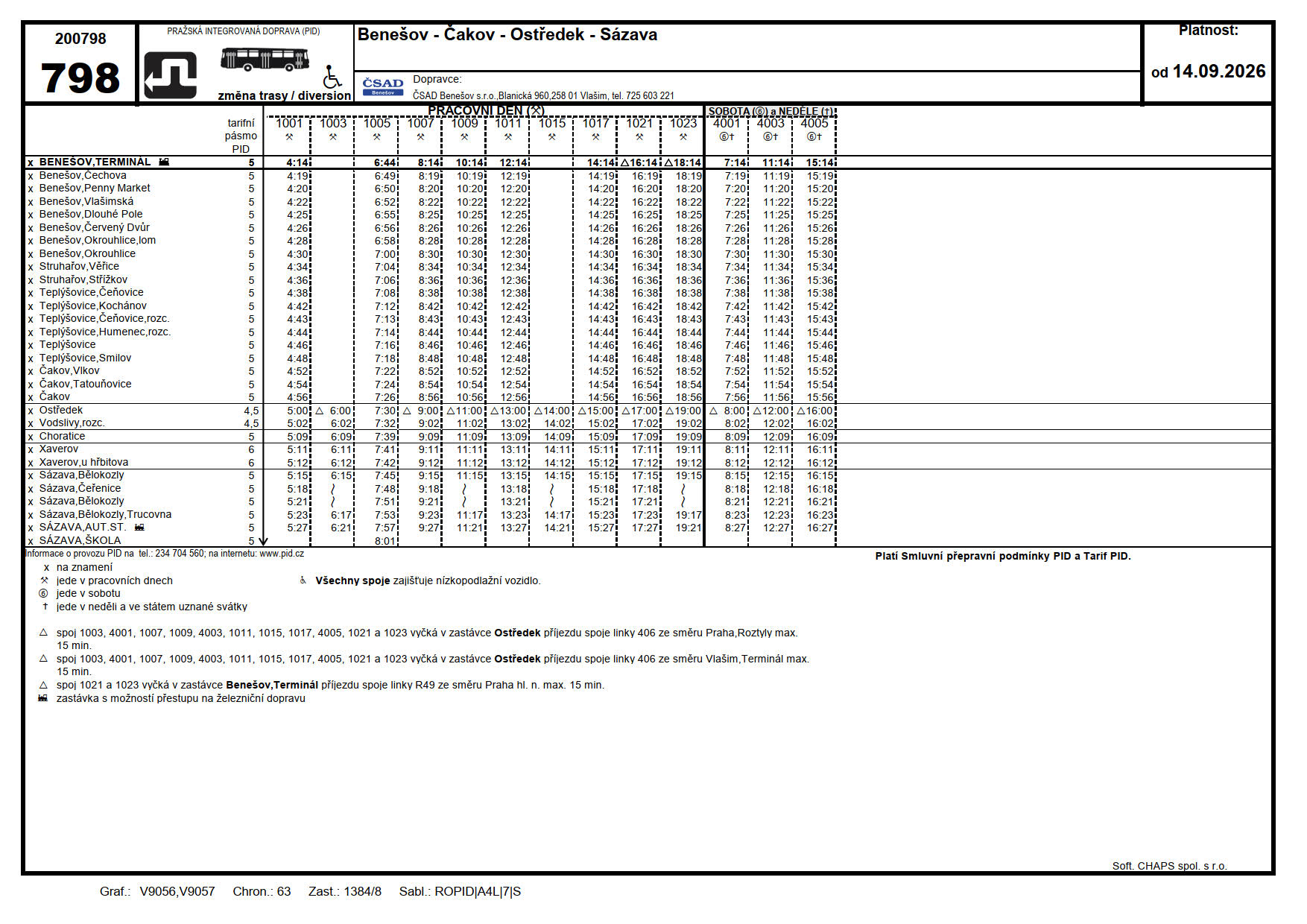Click the circled 6 Saturday legend symbol
Image resolution: width=1307 pixels, height=924 pixels.
43,594
